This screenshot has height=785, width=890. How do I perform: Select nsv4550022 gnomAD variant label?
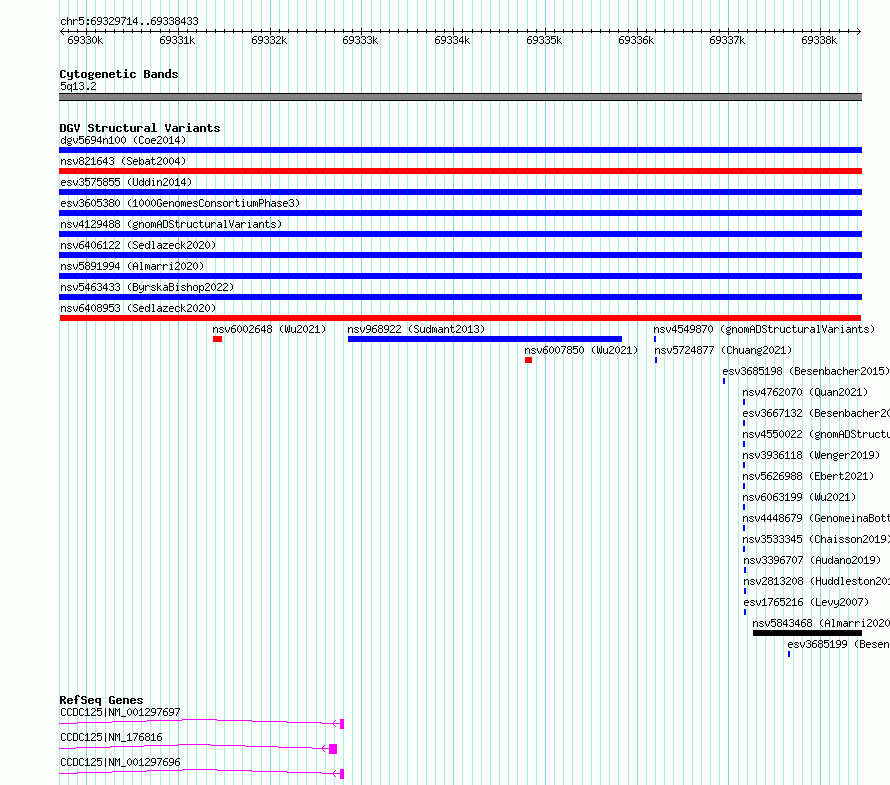(816, 434)
